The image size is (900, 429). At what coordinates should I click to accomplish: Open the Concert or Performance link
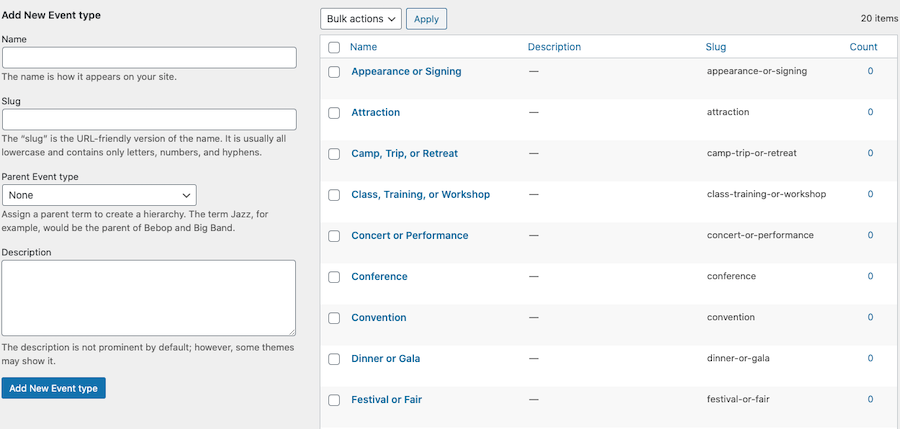tap(410, 235)
